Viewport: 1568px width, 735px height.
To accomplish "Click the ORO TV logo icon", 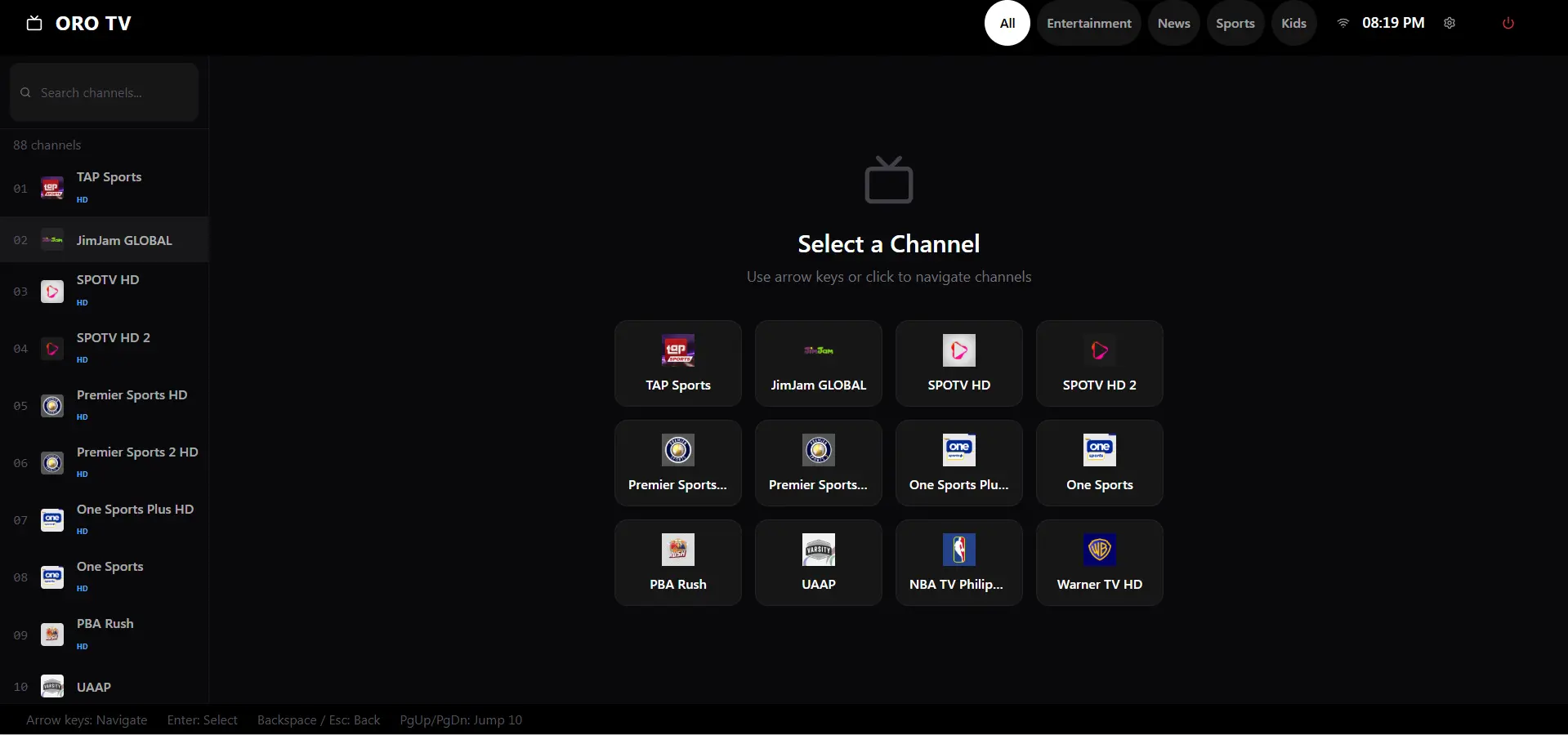I will pos(34,23).
